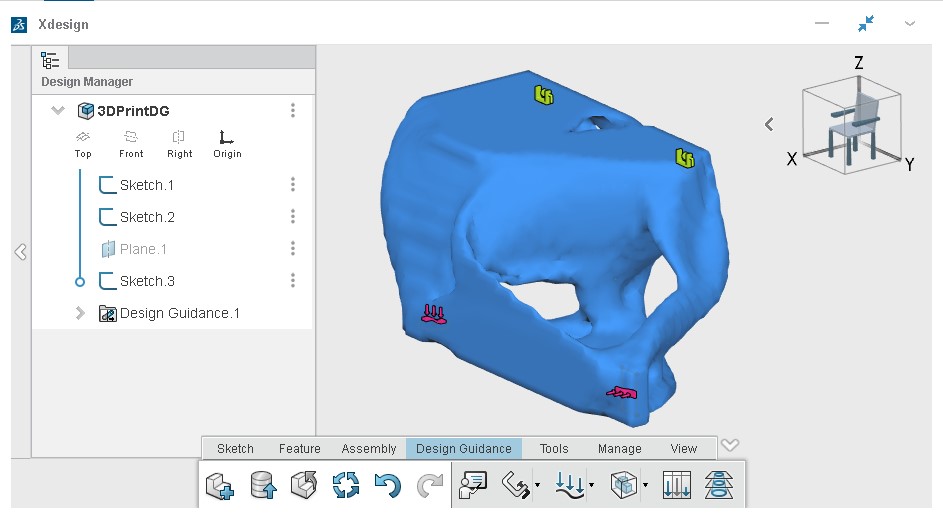Click the grayed redo arrow

[429, 485]
